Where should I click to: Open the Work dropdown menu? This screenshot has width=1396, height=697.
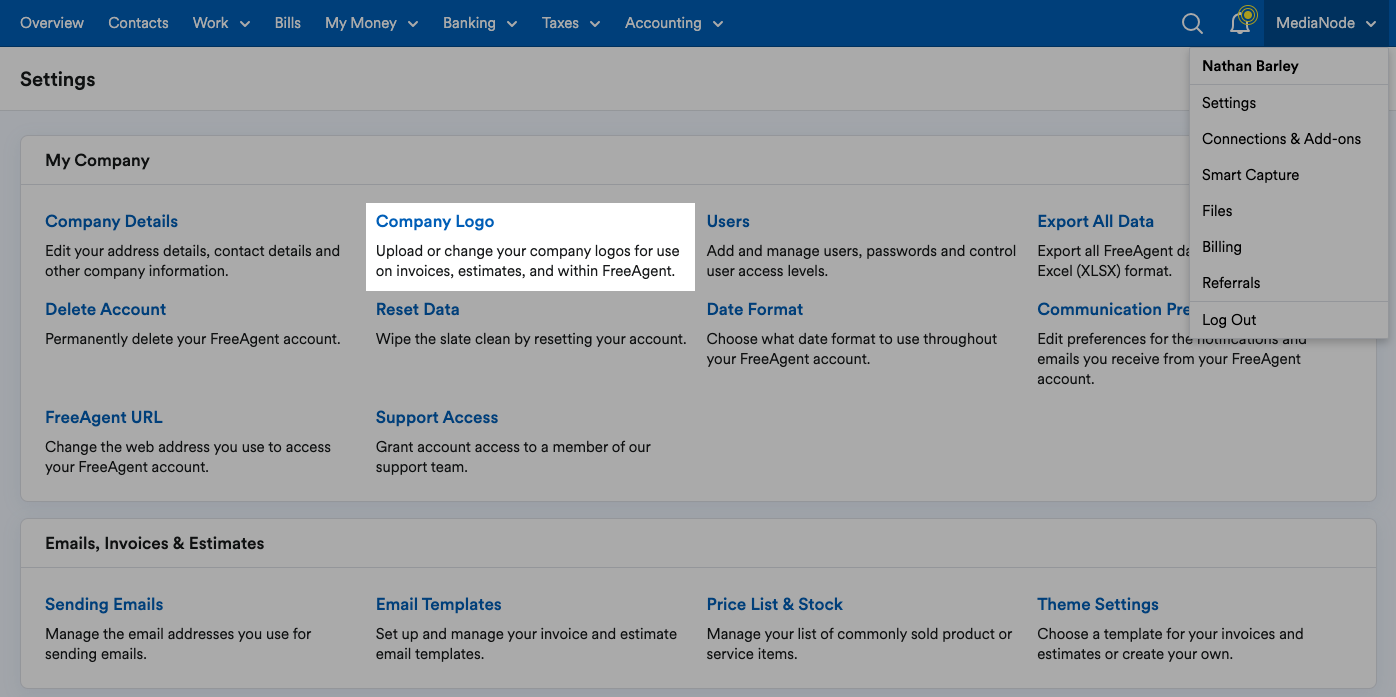[x=221, y=23]
